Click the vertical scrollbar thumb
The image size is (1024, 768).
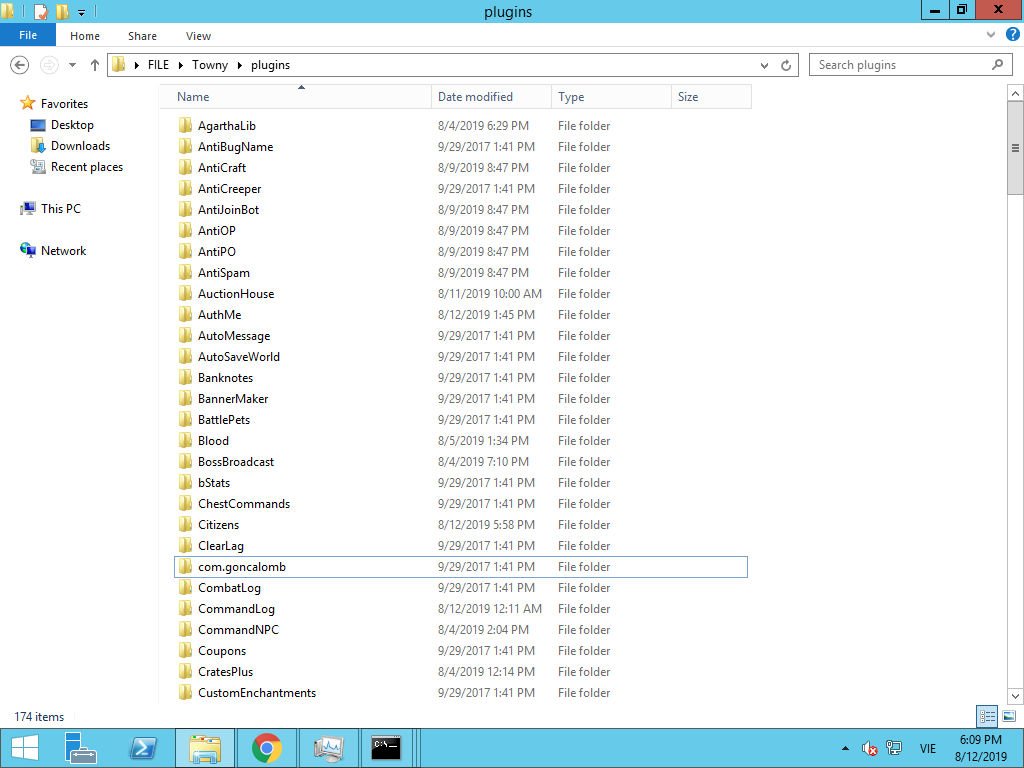(1015, 148)
